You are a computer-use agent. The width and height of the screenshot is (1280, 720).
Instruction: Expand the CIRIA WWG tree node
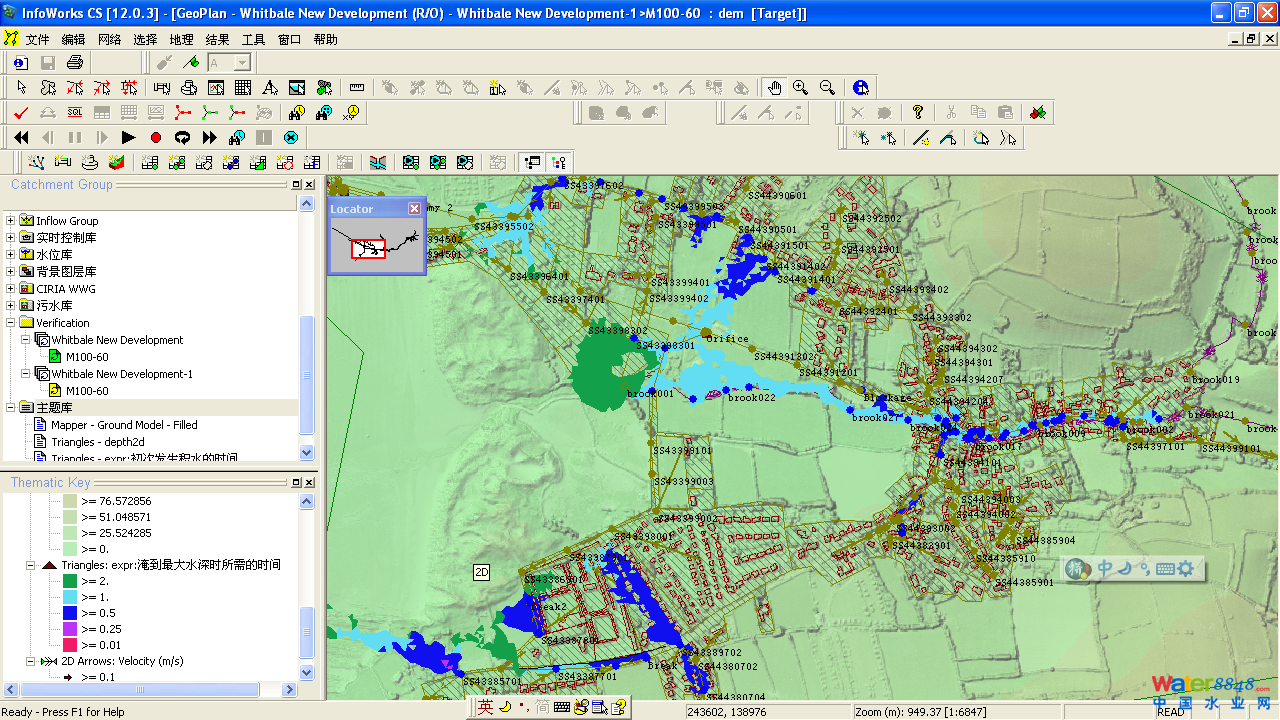[x=11, y=289]
